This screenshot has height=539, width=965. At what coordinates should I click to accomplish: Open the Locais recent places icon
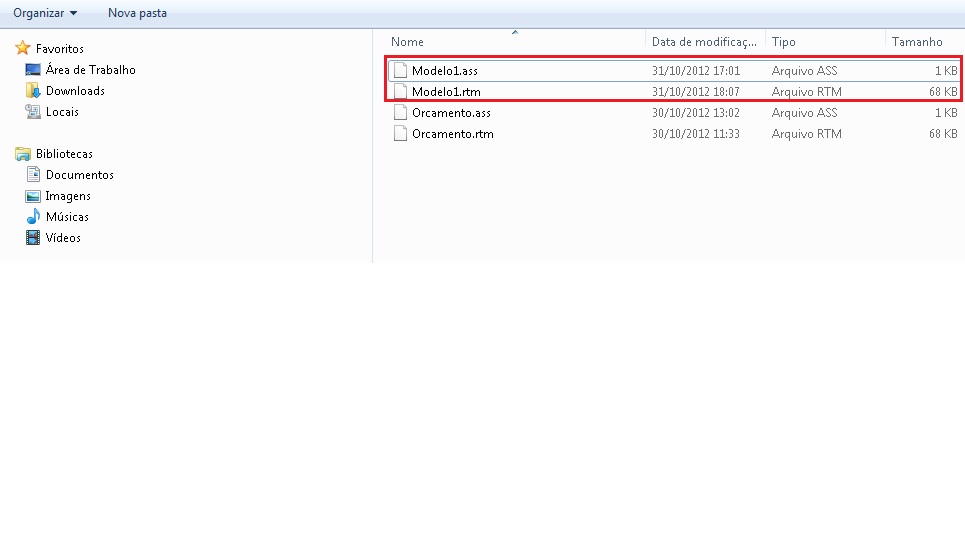pos(33,111)
